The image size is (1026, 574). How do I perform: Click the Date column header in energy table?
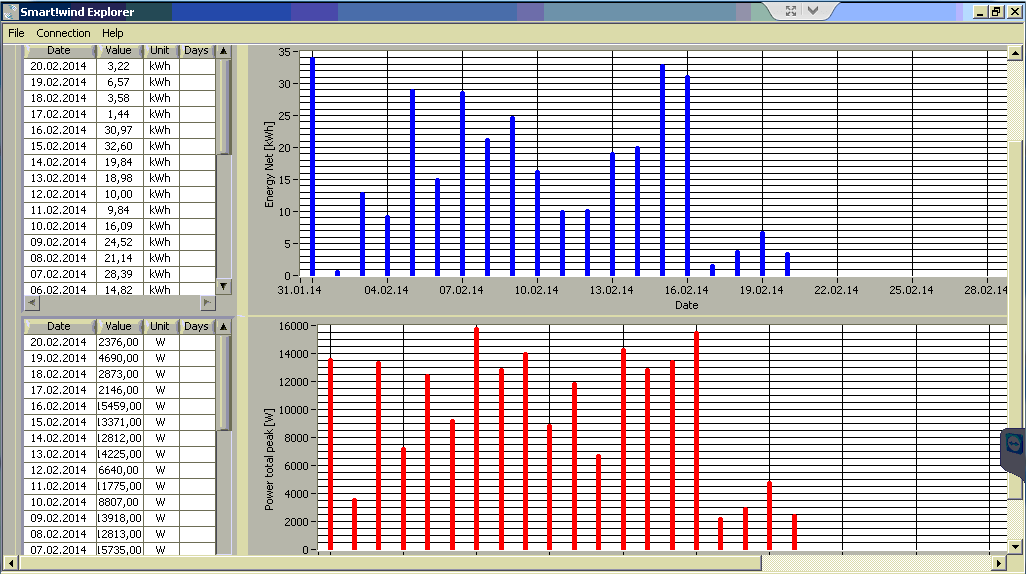[x=58, y=50]
